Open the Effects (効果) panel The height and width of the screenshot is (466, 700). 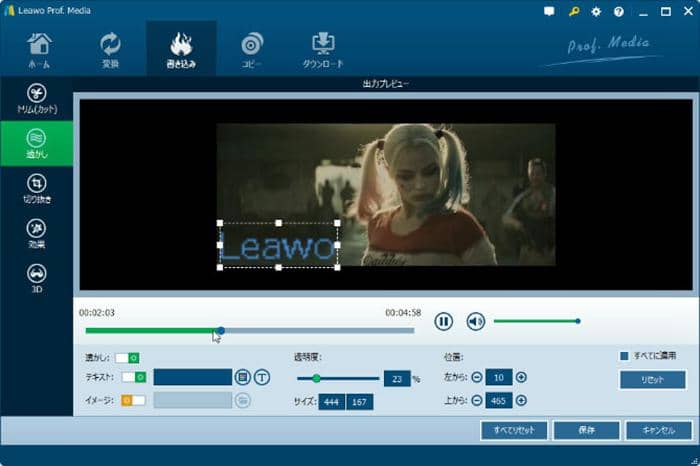click(x=36, y=232)
